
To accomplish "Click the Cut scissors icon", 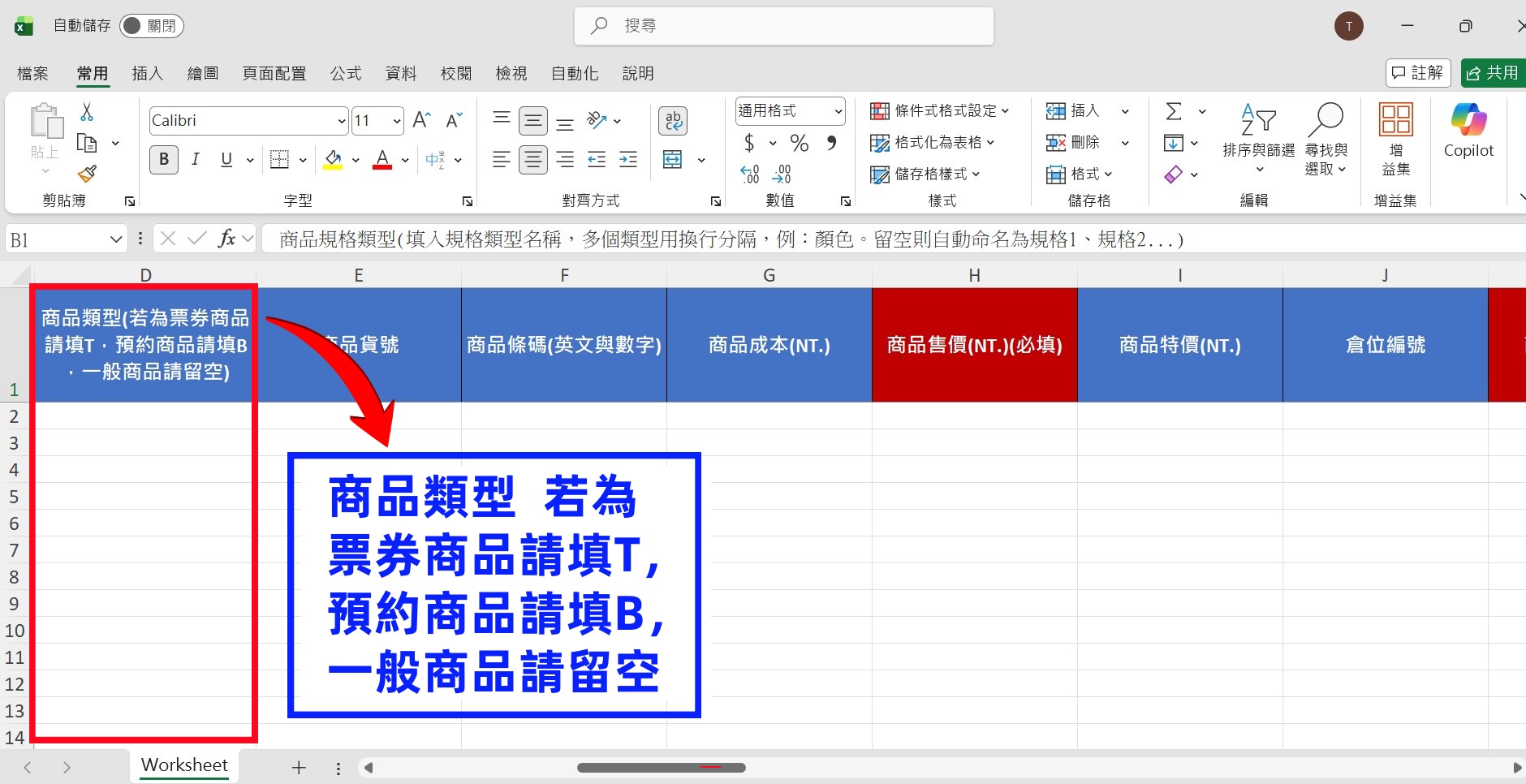I will (87, 112).
